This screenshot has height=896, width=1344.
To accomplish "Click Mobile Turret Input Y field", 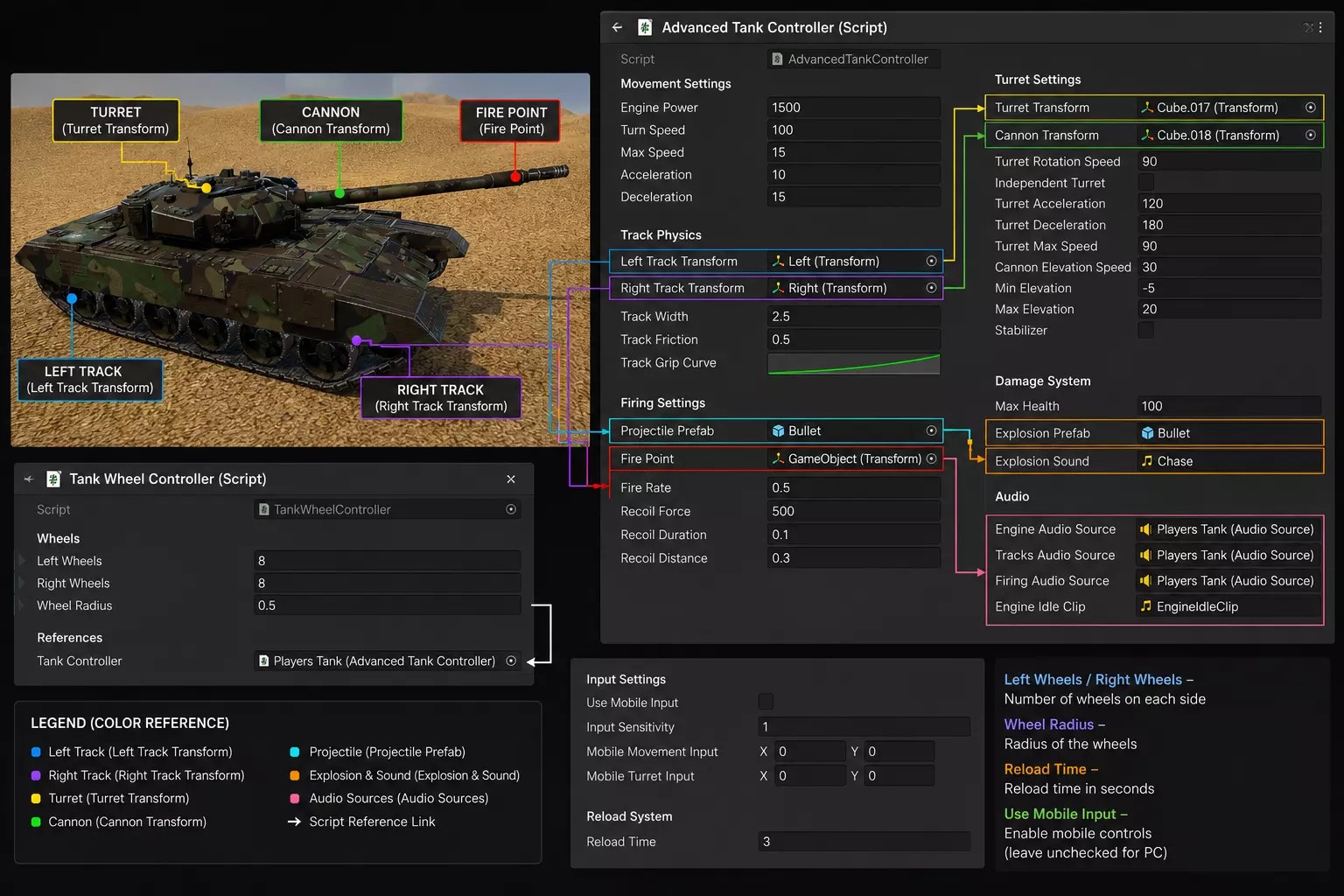I will point(899,776).
